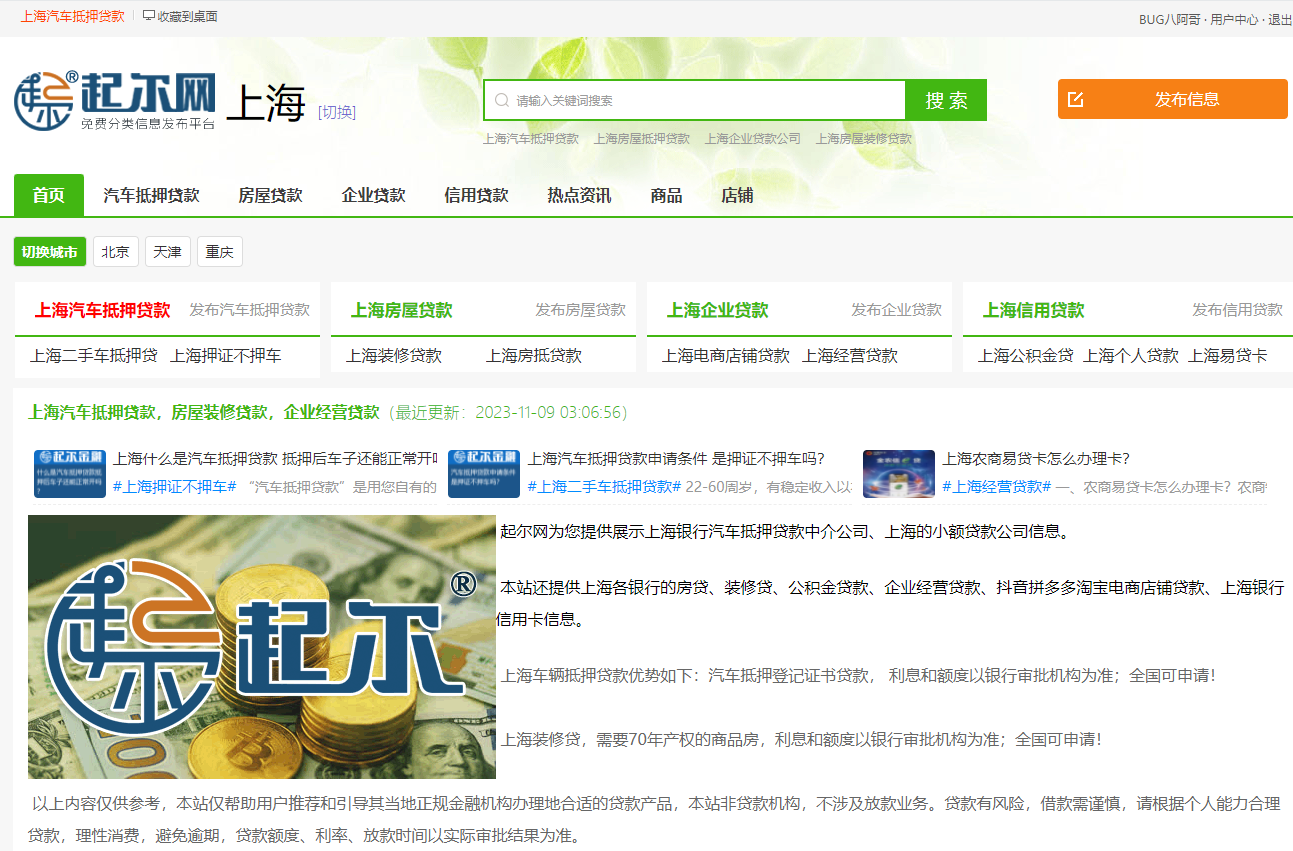
Task: Open article 上海什么是汽车抵押贷款 title
Action: pos(275,459)
